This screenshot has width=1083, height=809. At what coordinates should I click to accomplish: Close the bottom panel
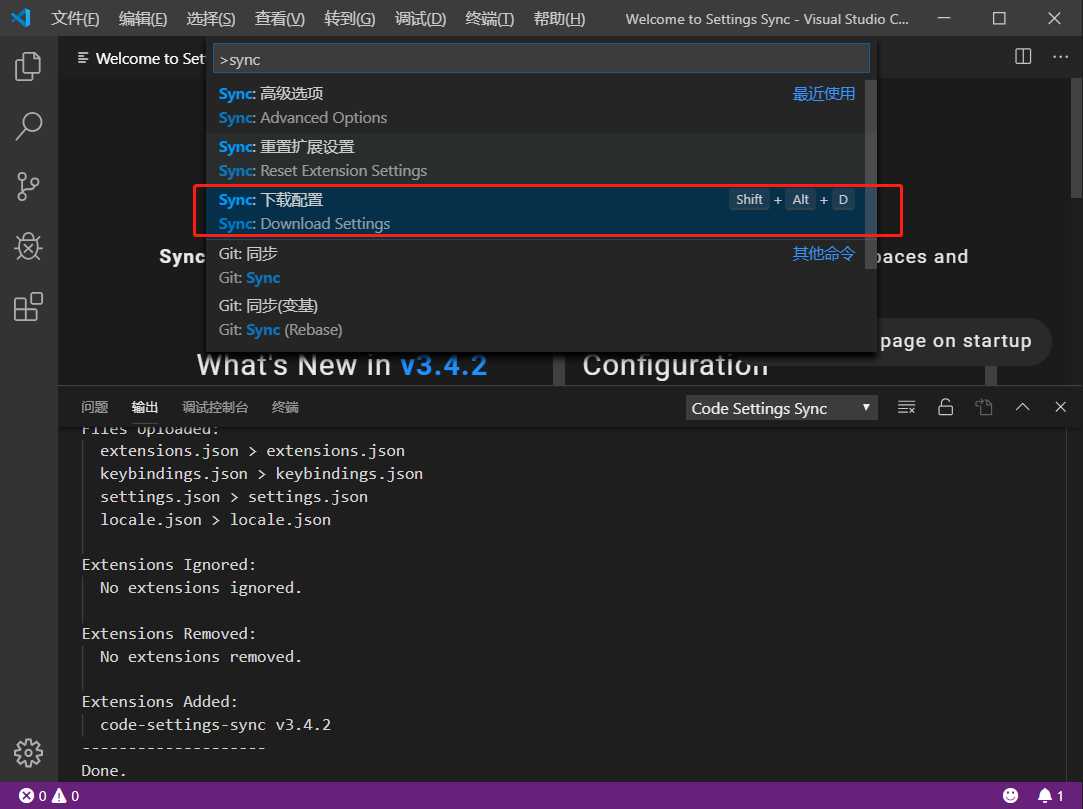(1060, 407)
